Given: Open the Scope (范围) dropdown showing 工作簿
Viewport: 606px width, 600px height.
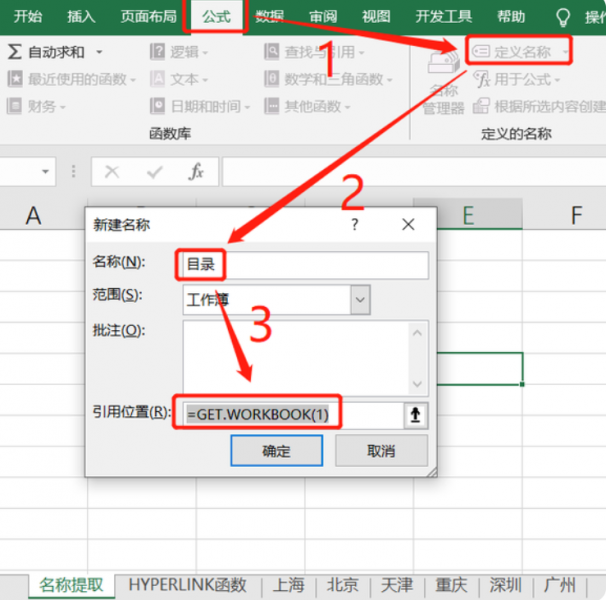Looking at the screenshot, I should [276, 300].
